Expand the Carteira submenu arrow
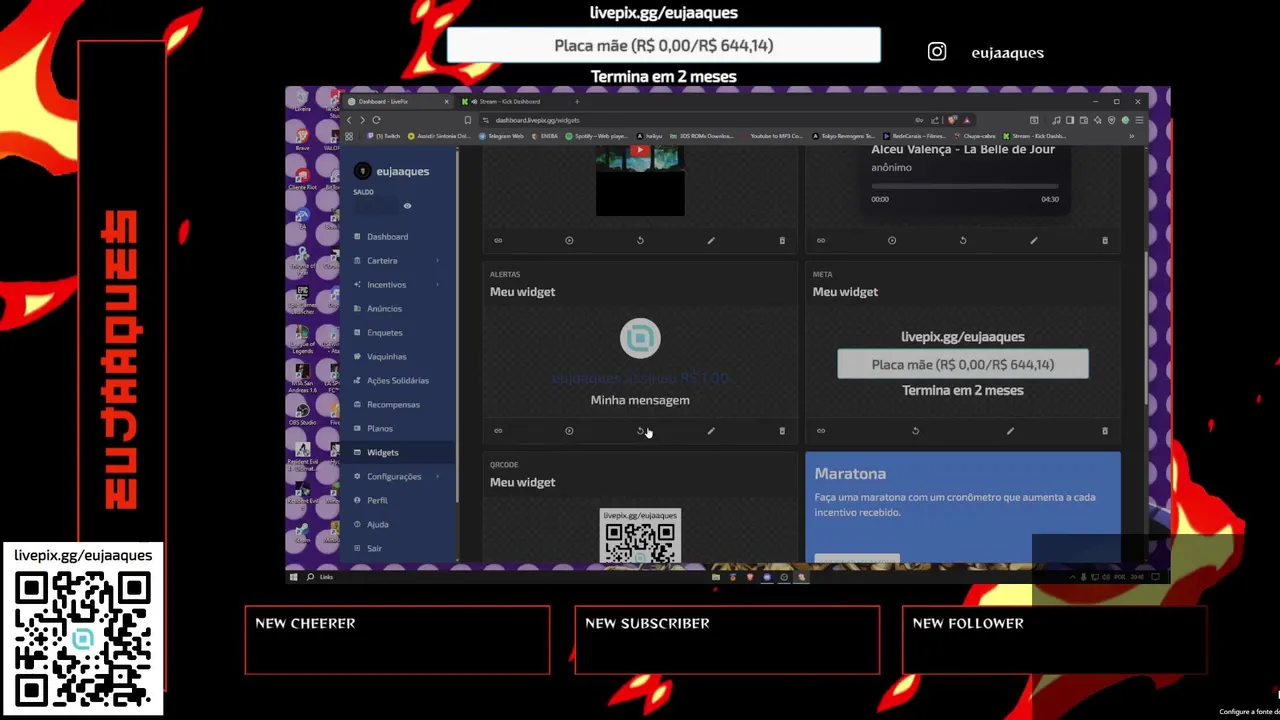 point(437,261)
